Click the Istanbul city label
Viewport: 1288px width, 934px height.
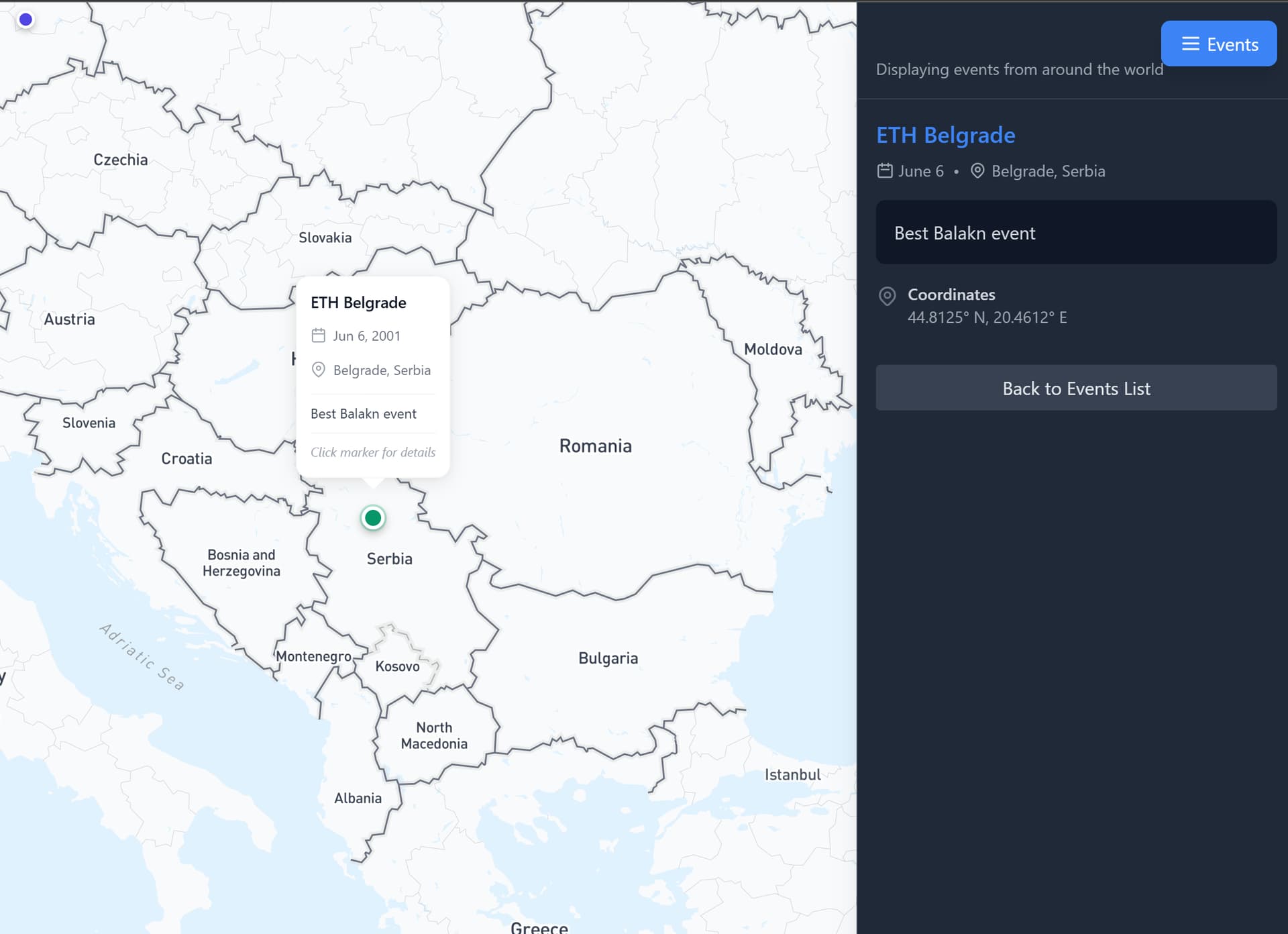click(x=792, y=775)
